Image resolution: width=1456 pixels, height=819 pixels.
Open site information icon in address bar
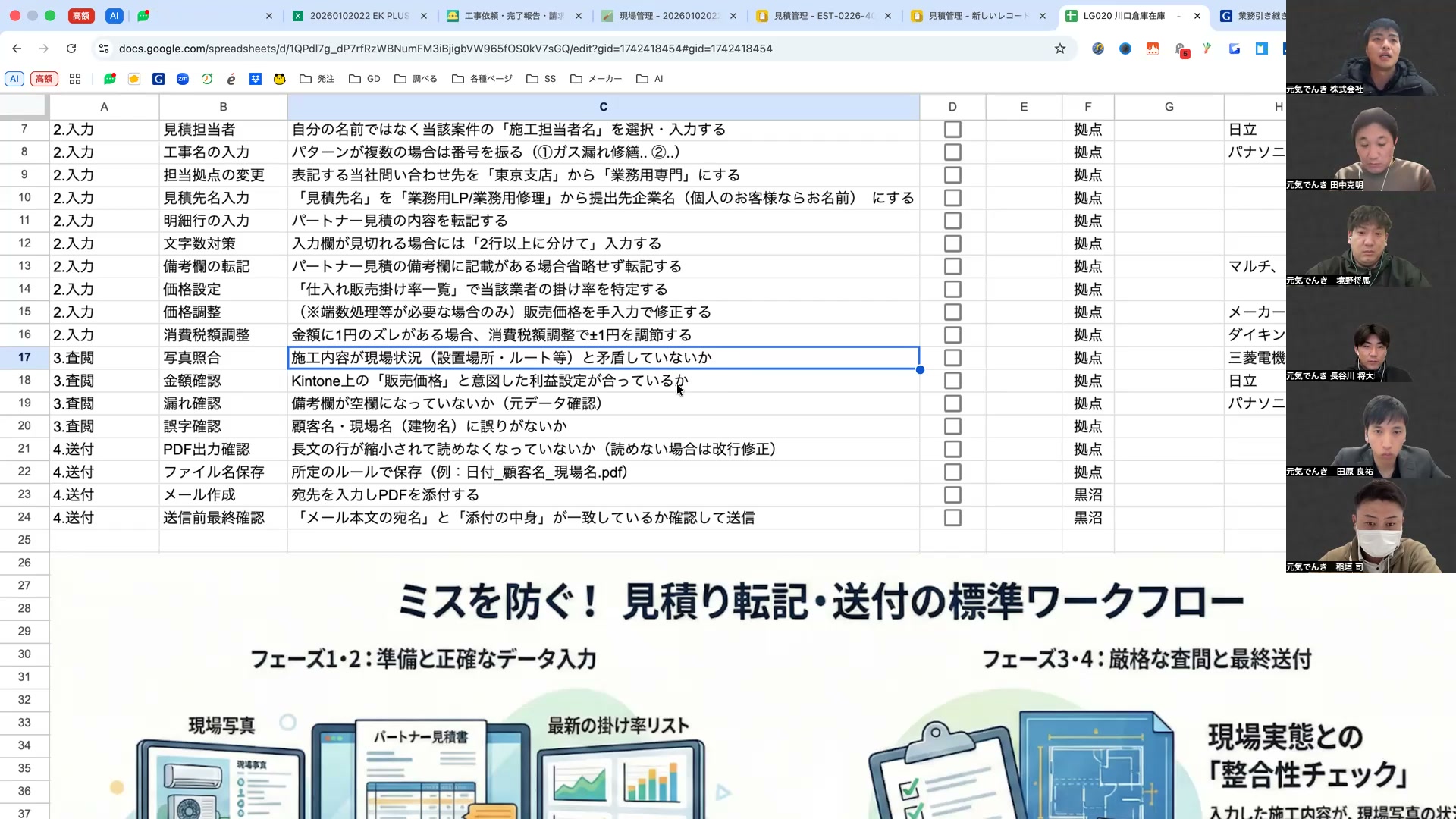pyautogui.click(x=104, y=49)
